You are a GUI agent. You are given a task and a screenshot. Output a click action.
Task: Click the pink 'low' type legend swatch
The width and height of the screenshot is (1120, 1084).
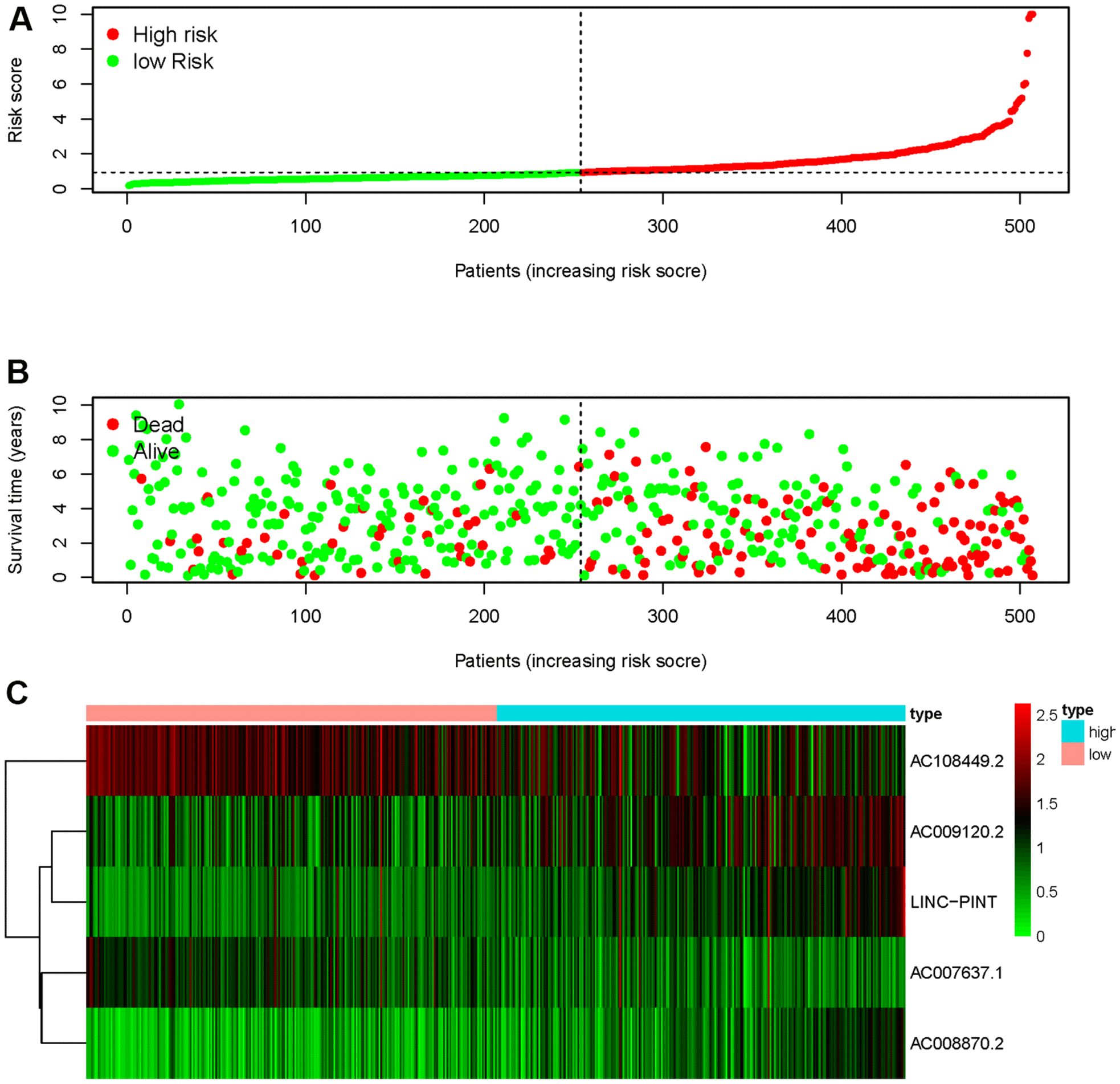click(x=1073, y=754)
